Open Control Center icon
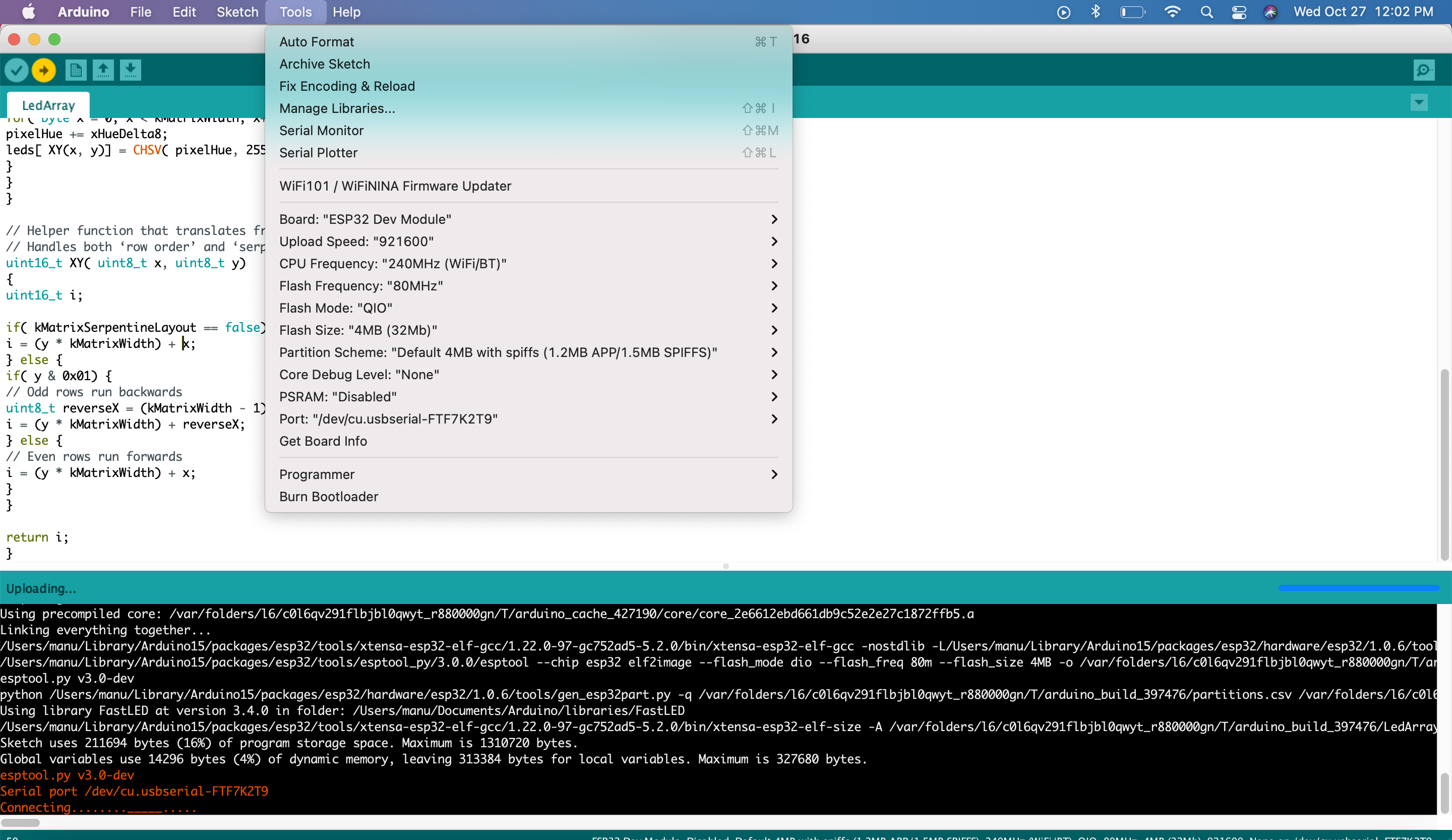 [x=1239, y=12]
